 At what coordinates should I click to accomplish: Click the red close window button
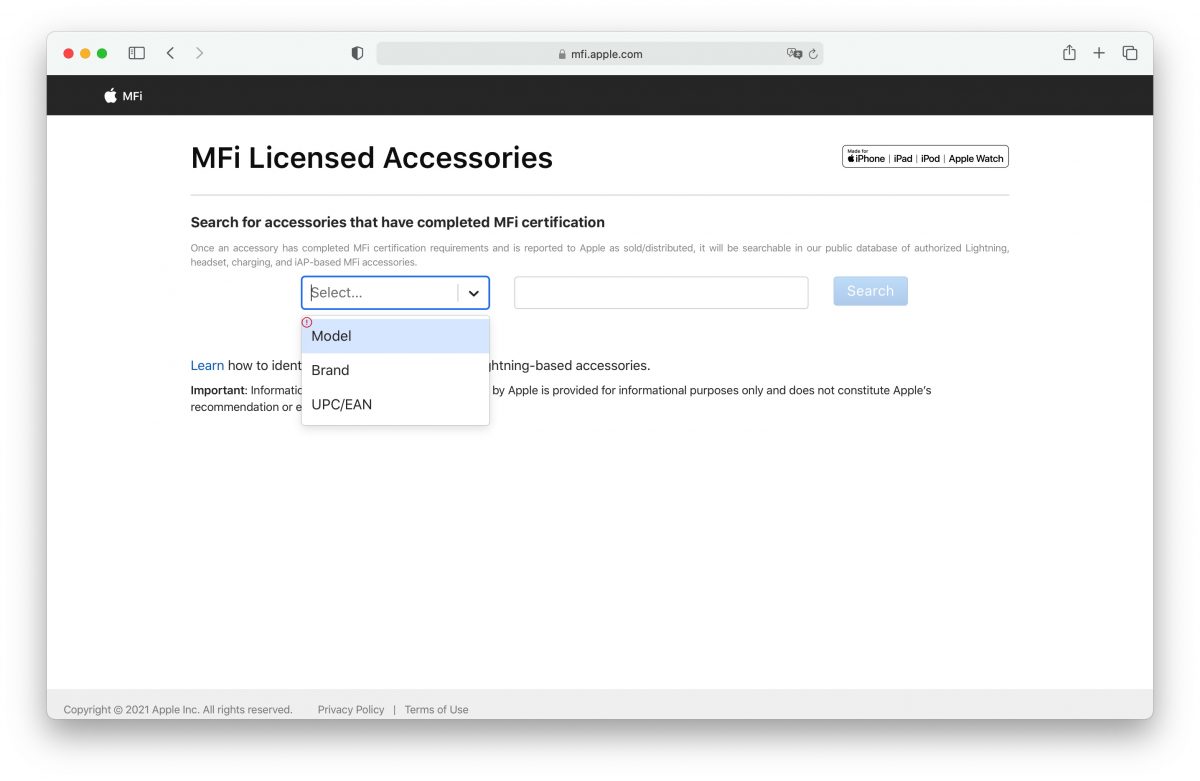click(69, 53)
